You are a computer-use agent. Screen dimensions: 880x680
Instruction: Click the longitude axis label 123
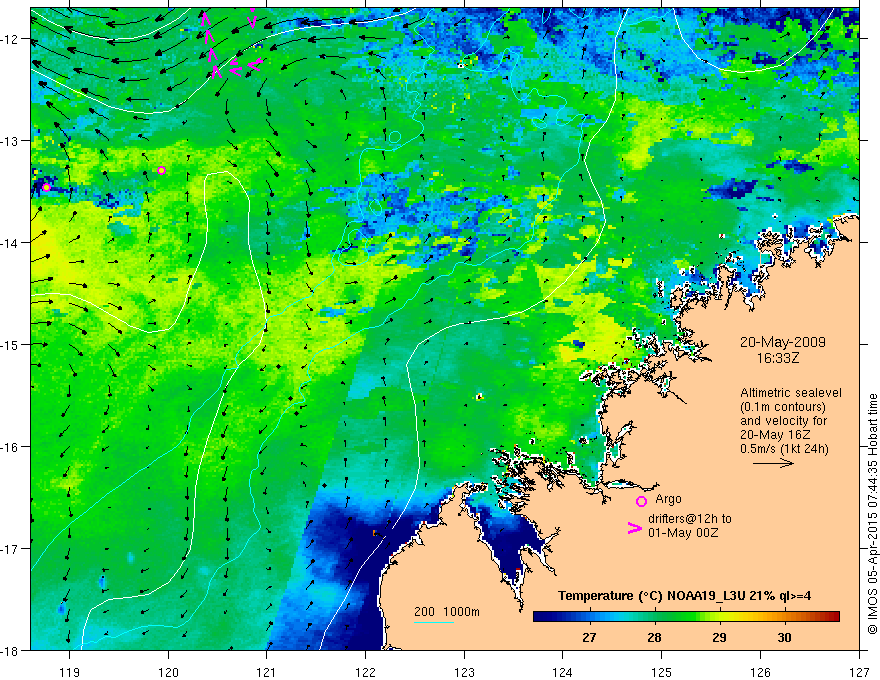pos(464,672)
